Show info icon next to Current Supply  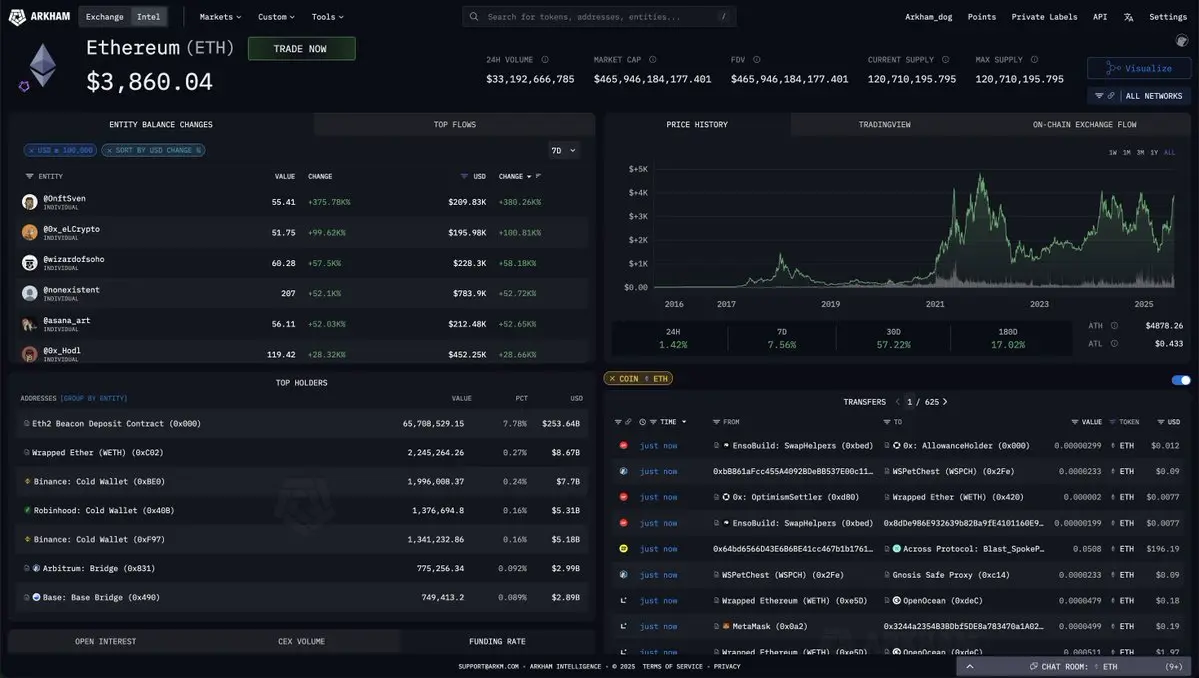[x=945, y=60]
